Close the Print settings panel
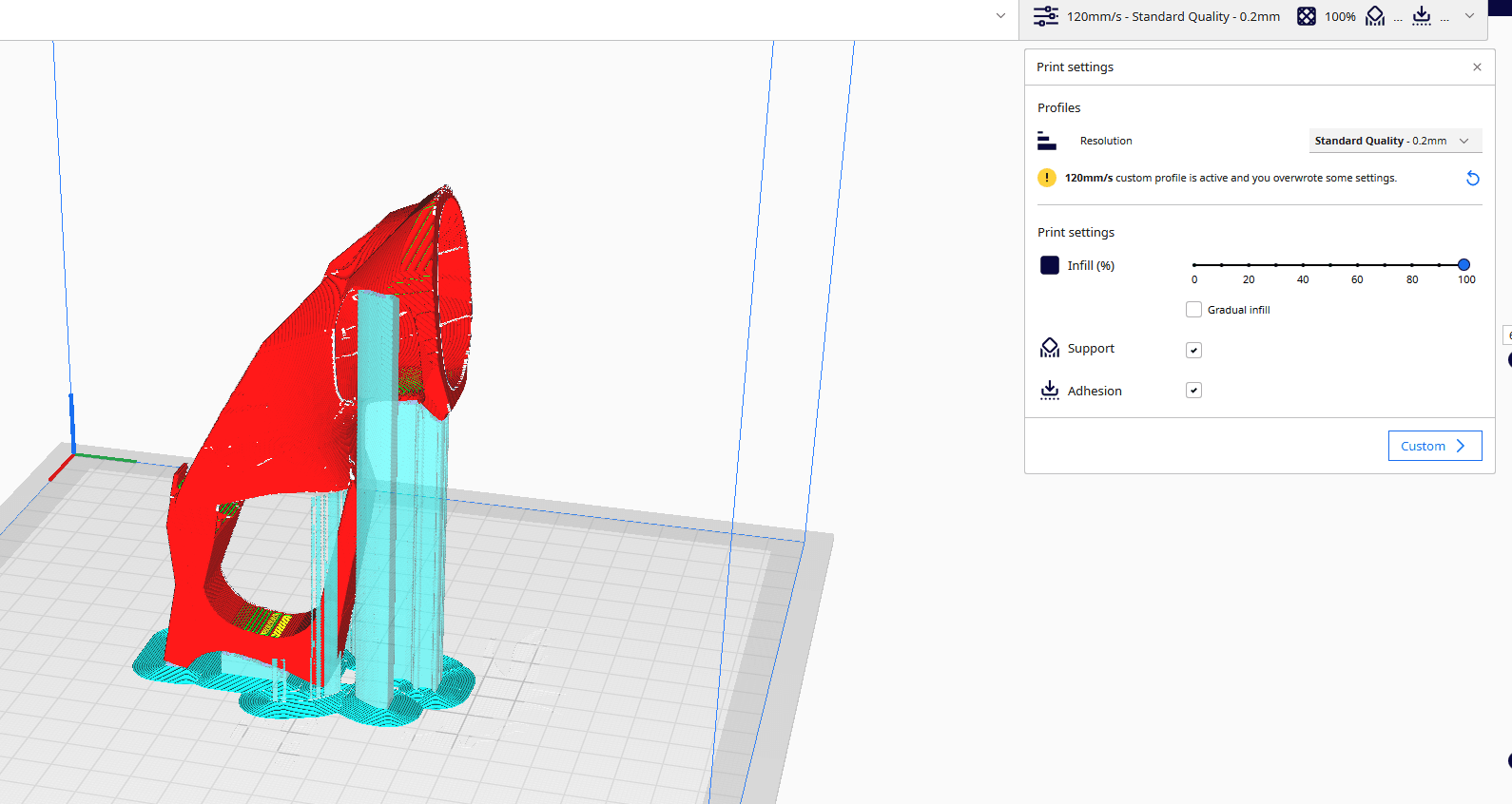The height and width of the screenshot is (804, 1512). 1477,67
